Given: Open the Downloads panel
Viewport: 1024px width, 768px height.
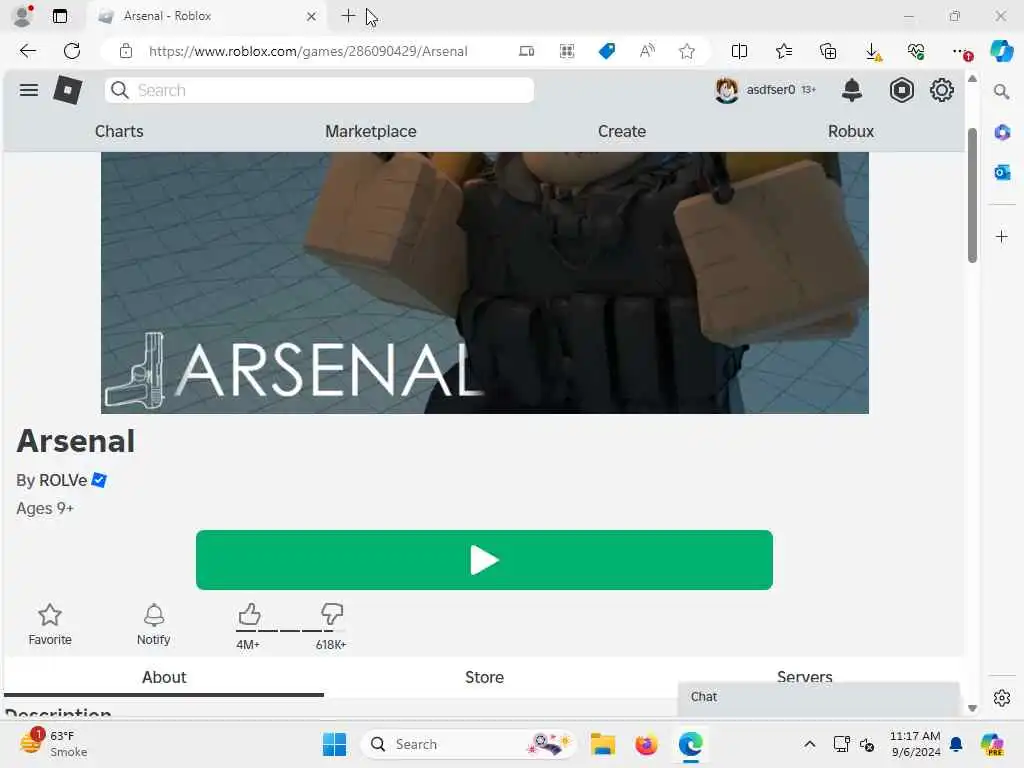Looking at the screenshot, I should pos(872,52).
